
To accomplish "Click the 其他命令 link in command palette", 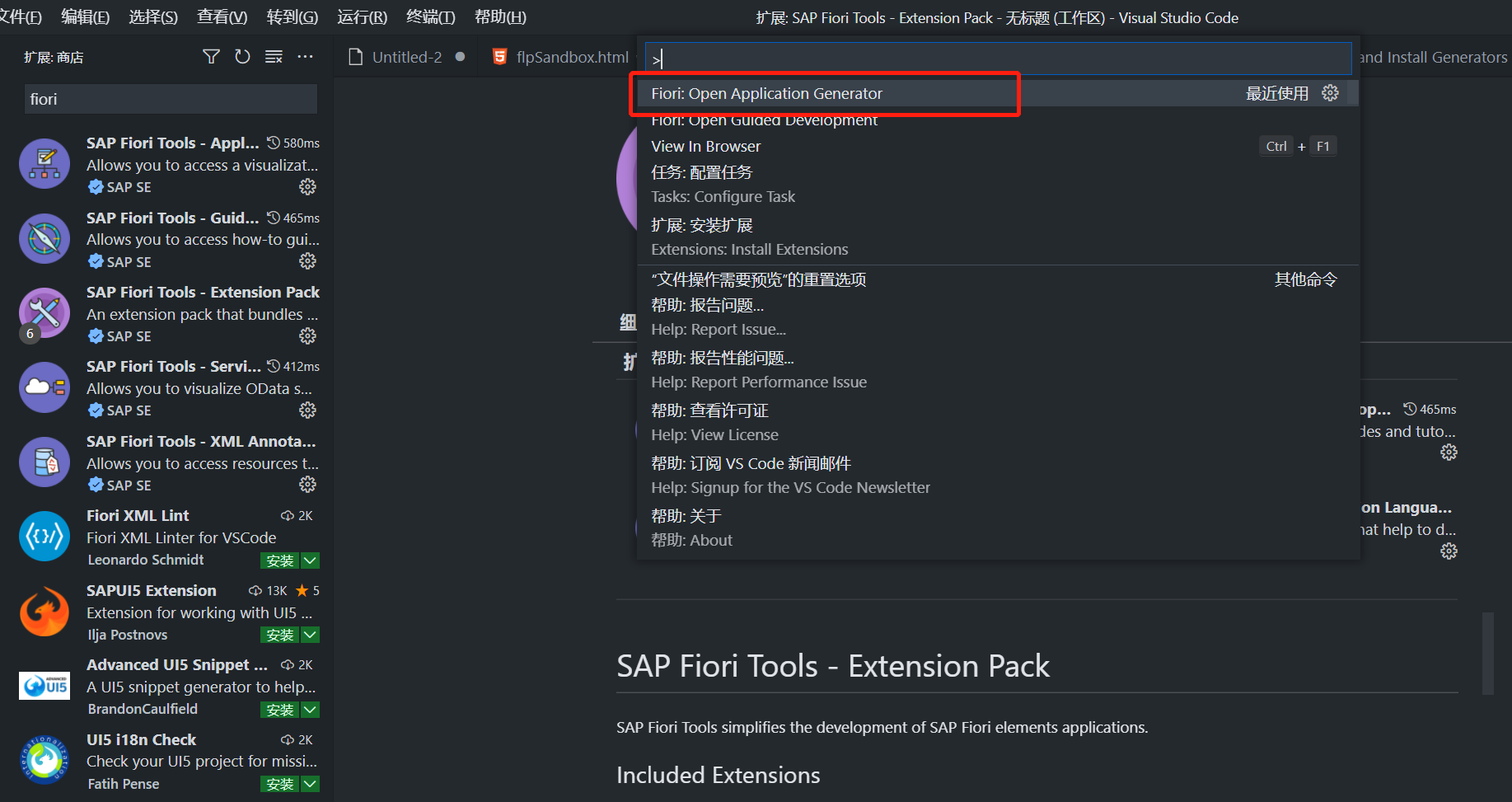I will pyautogui.click(x=1304, y=279).
